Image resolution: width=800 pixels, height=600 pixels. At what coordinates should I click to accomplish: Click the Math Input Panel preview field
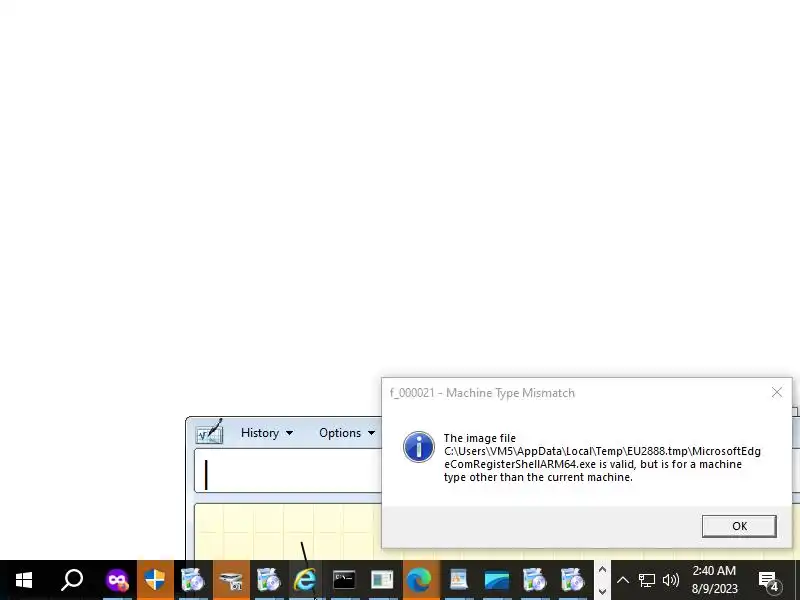[x=289, y=471]
